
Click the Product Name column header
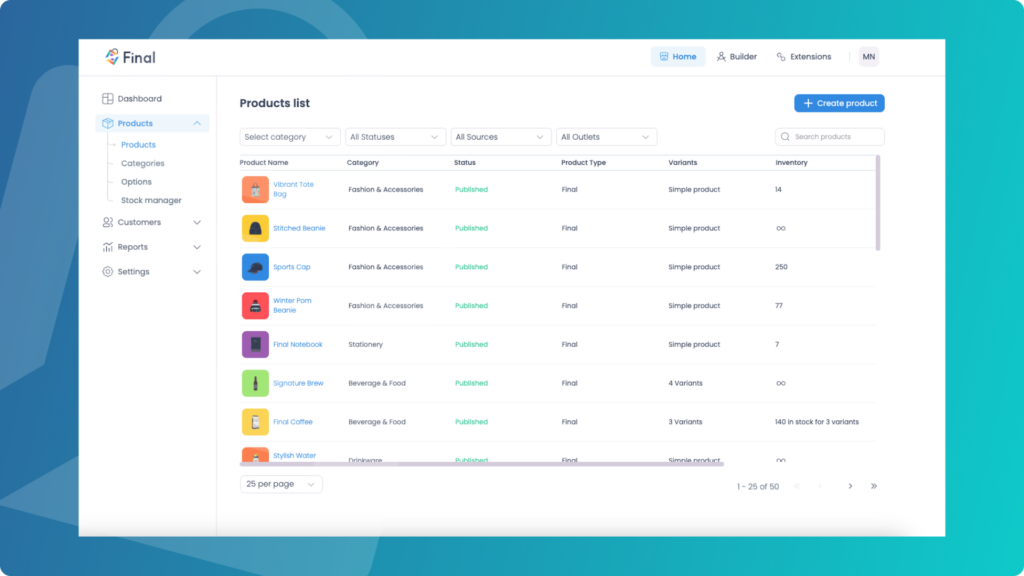click(264, 163)
